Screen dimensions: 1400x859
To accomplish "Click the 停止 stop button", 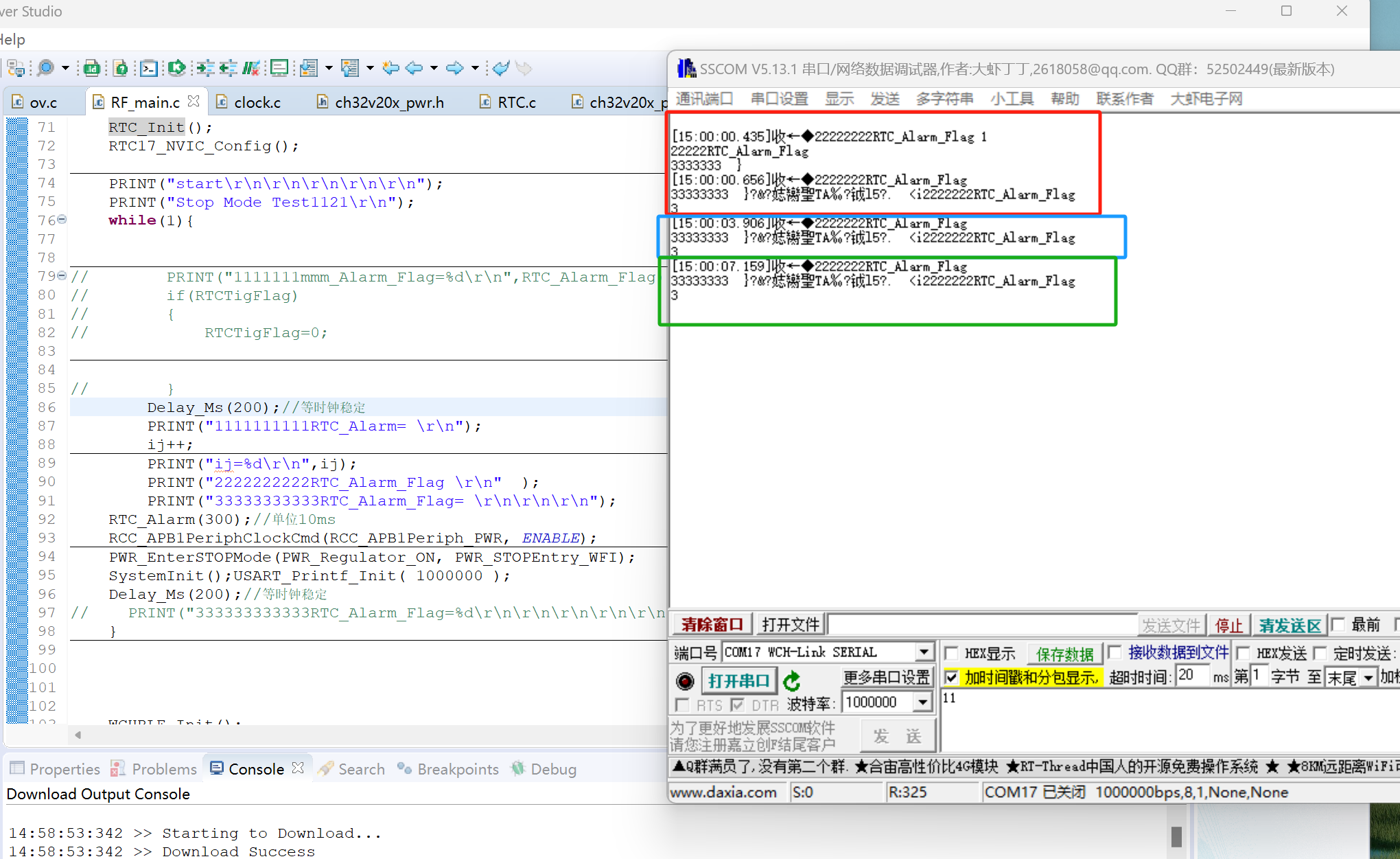I will [1228, 625].
